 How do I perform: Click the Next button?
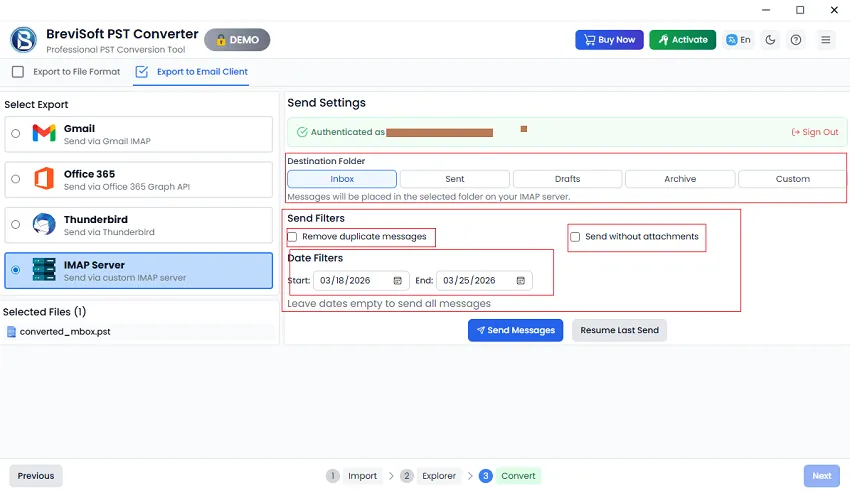[821, 476]
